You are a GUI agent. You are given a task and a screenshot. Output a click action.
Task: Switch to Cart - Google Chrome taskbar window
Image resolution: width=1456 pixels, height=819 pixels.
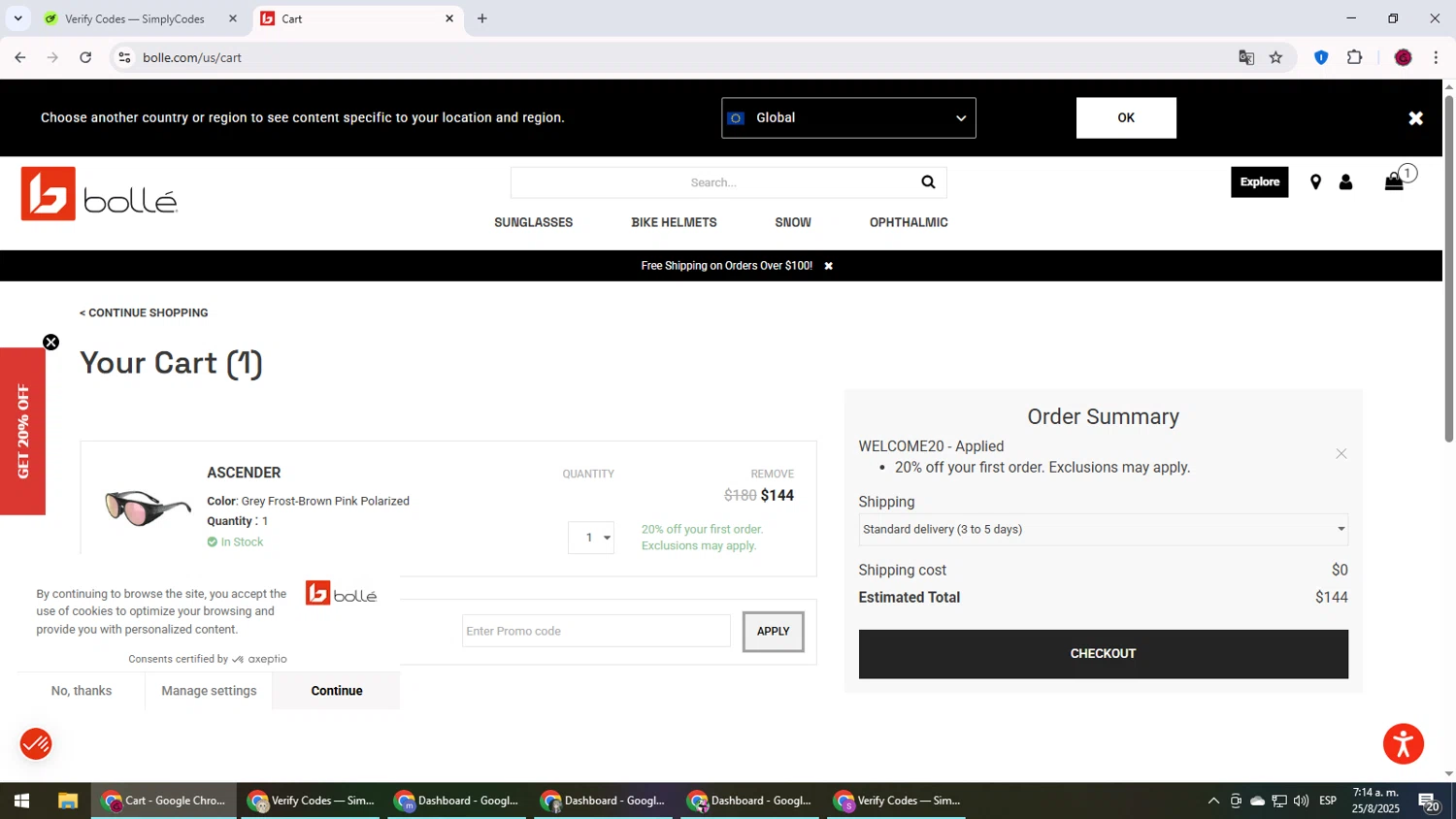[x=164, y=801]
